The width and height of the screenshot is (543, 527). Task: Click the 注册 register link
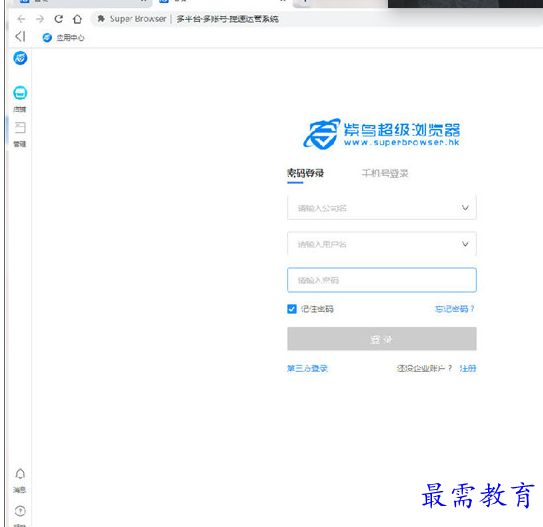click(468, 368)
